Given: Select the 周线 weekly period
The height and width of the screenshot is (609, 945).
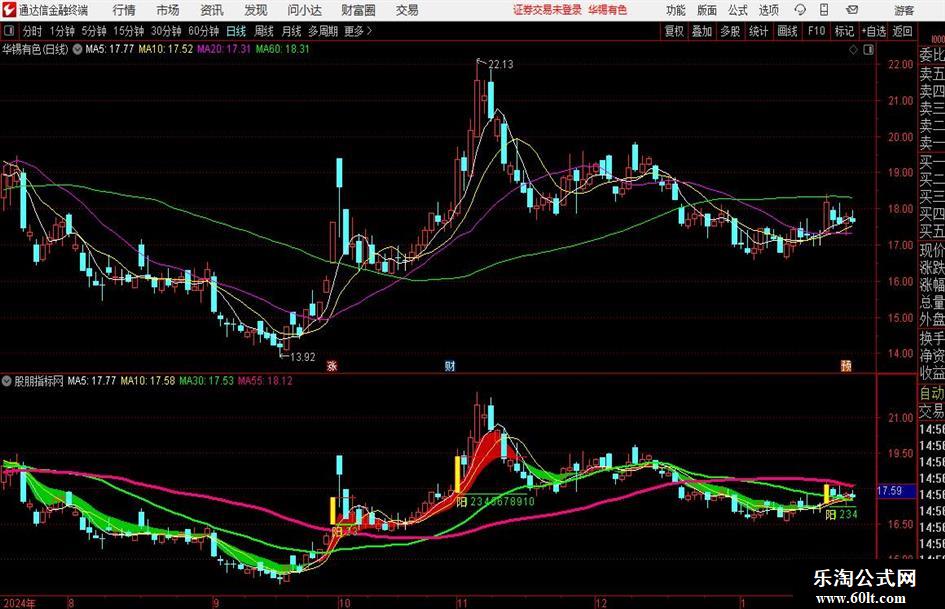Looking at the screenshot, I should point(263,31).
